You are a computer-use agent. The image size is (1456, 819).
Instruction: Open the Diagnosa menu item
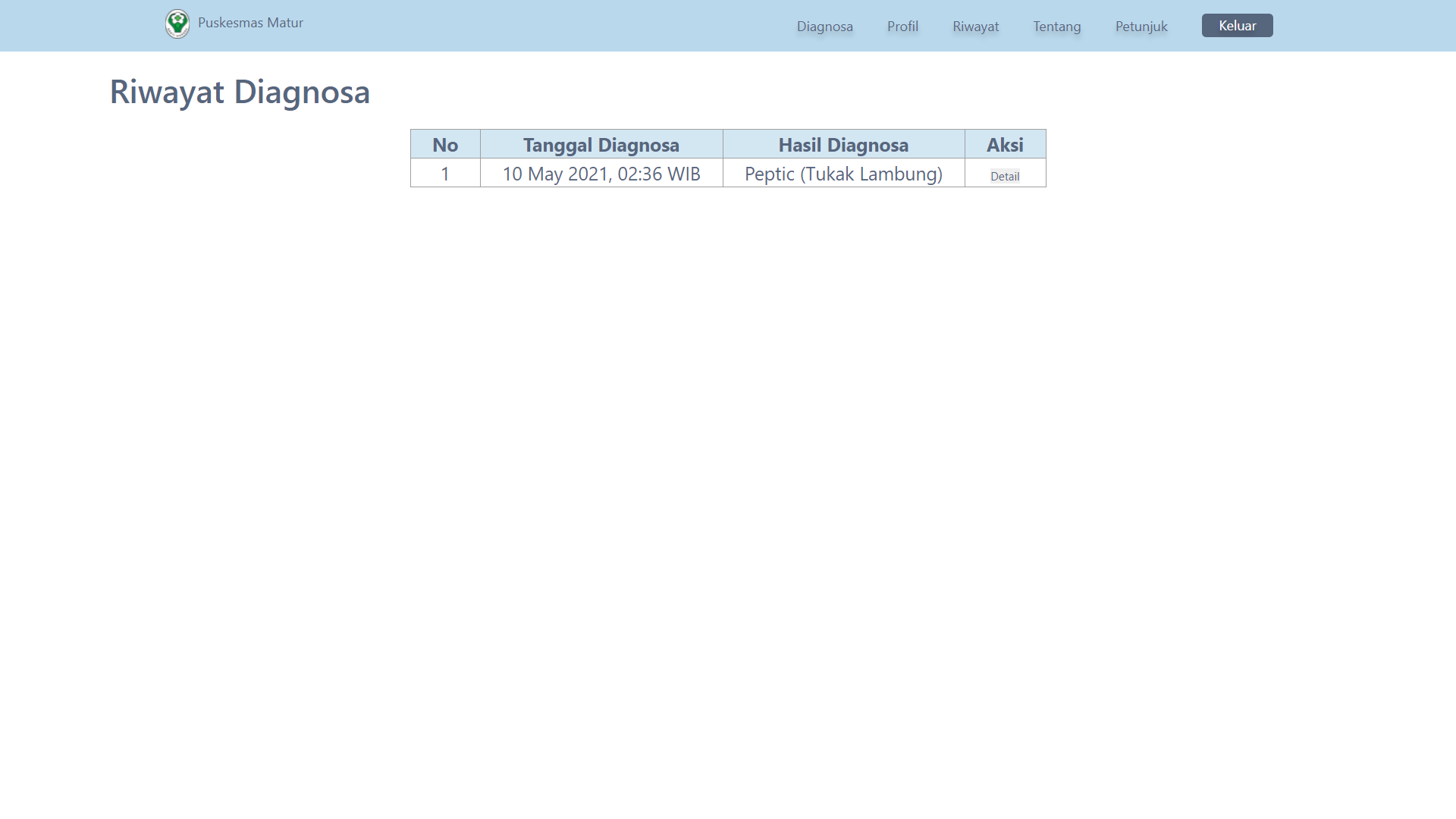point(824,27)
